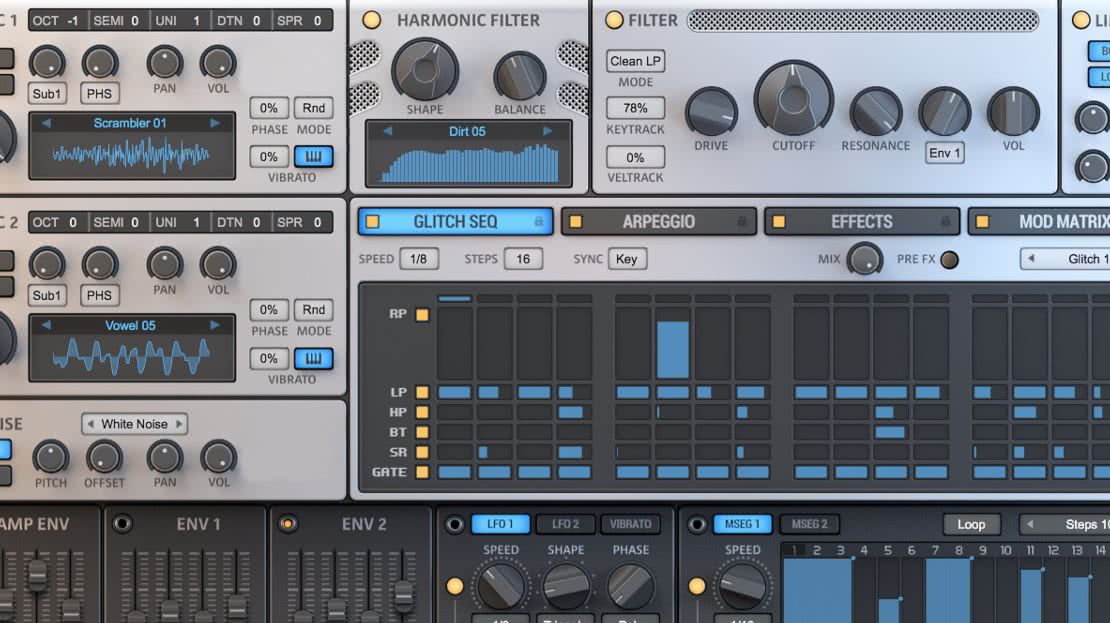The image size is (1110, 623).
Task: Toggle ENV 2 section LED
Action: (x=287, y=524)
